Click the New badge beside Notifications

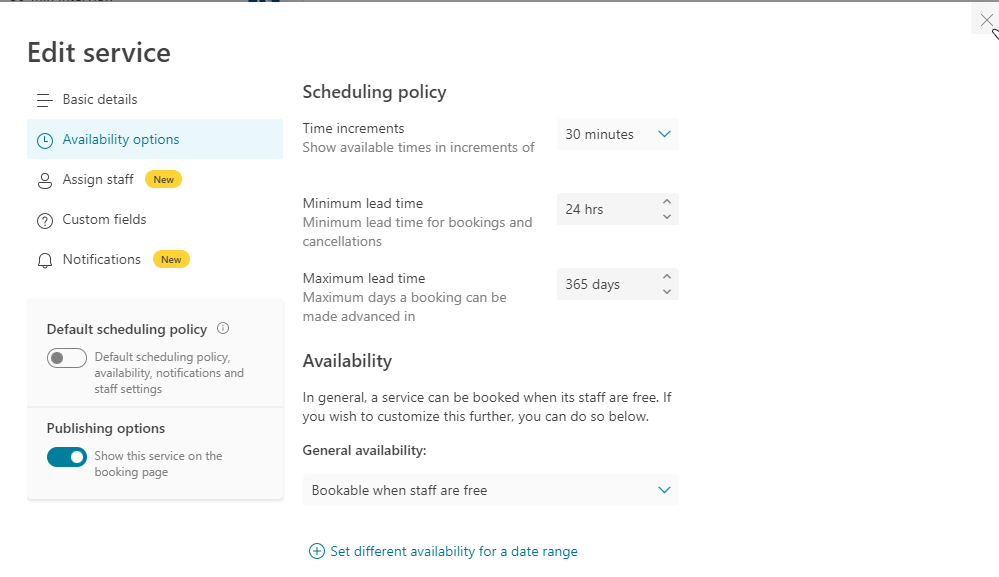point(171,259)
